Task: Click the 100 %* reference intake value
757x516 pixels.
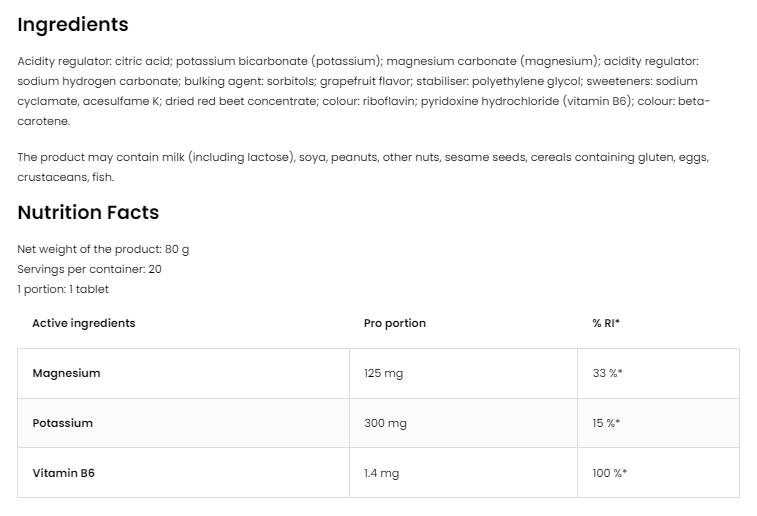Action: click(x=609, y=473)
